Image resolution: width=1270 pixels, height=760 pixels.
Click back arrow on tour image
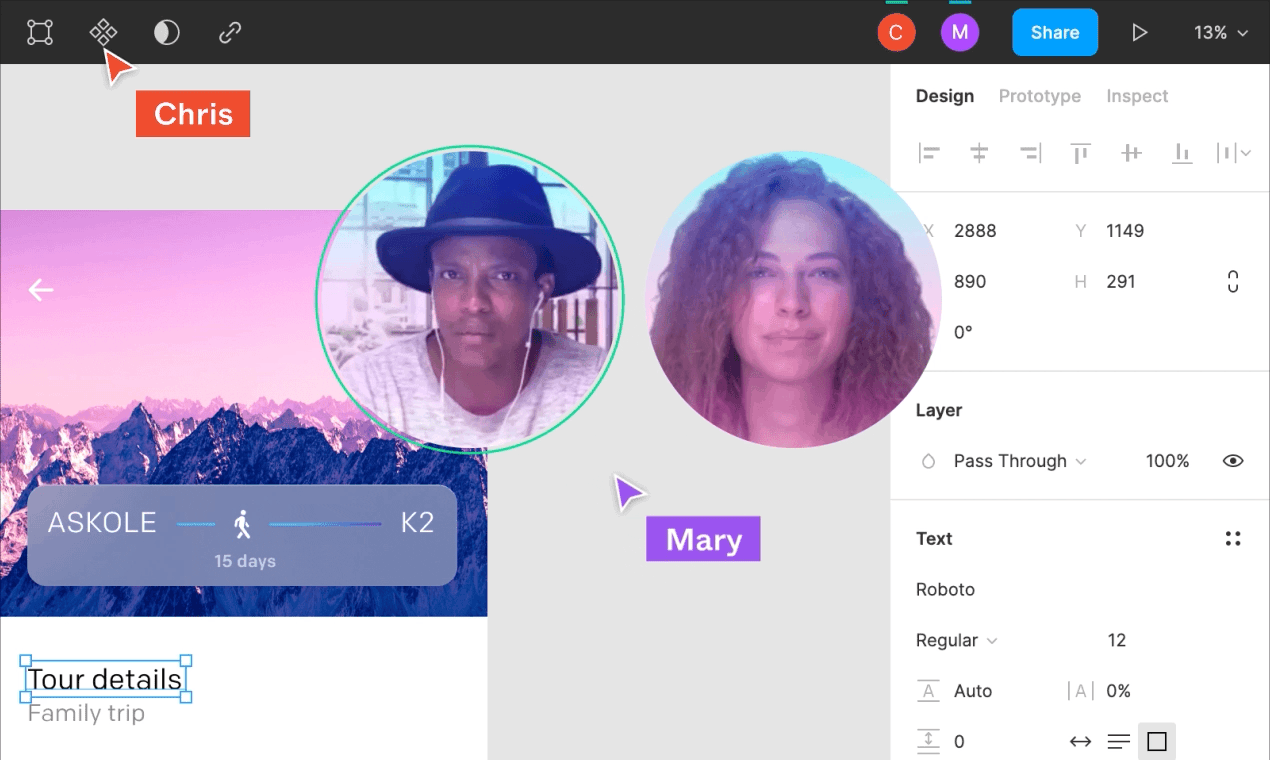[41, 290]
